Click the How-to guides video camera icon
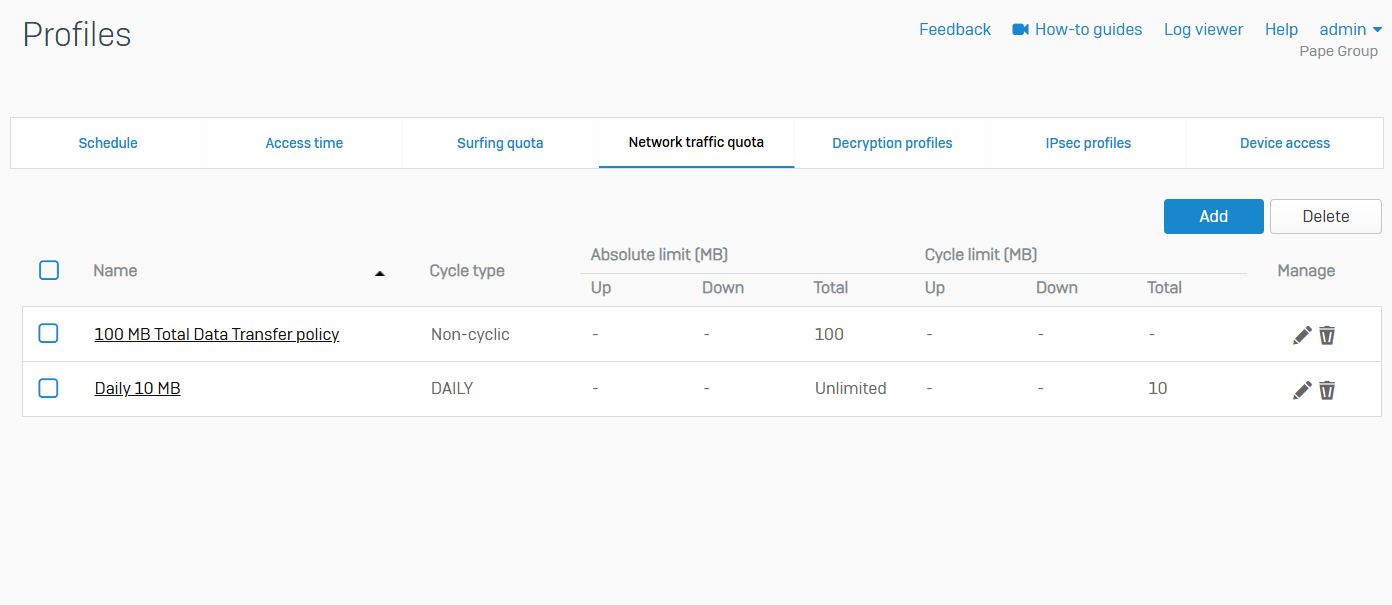The image size is (1392, 605). click(1021, 30)
